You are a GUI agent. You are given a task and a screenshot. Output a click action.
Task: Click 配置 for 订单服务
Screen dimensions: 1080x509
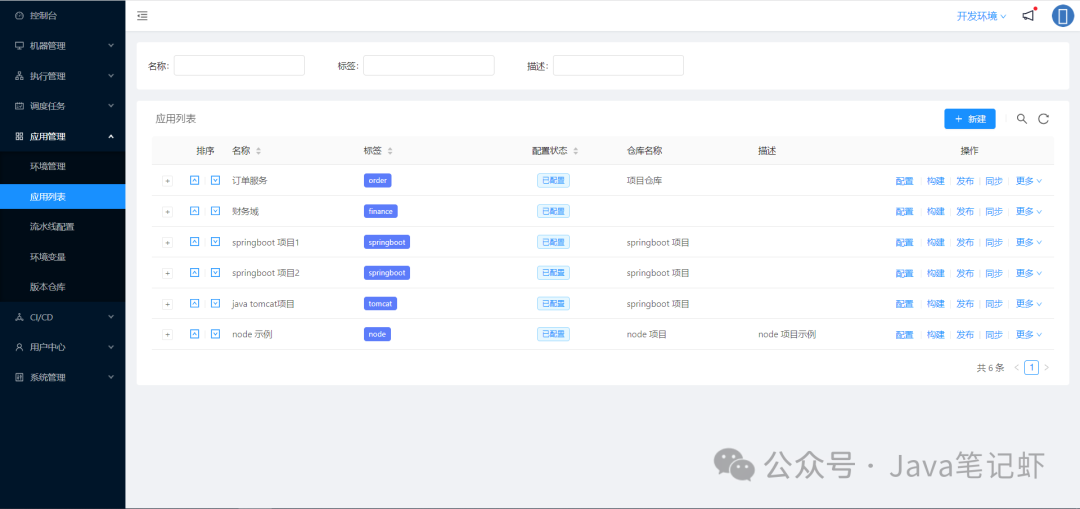[904, 181]
